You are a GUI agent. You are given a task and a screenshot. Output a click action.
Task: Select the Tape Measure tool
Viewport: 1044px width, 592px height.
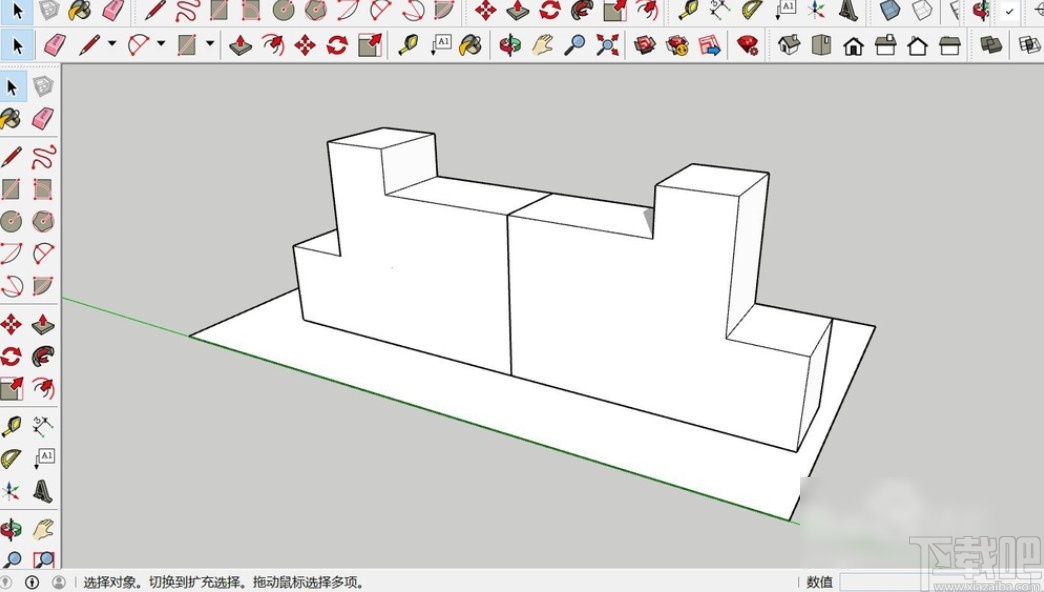tap(405, 45)
